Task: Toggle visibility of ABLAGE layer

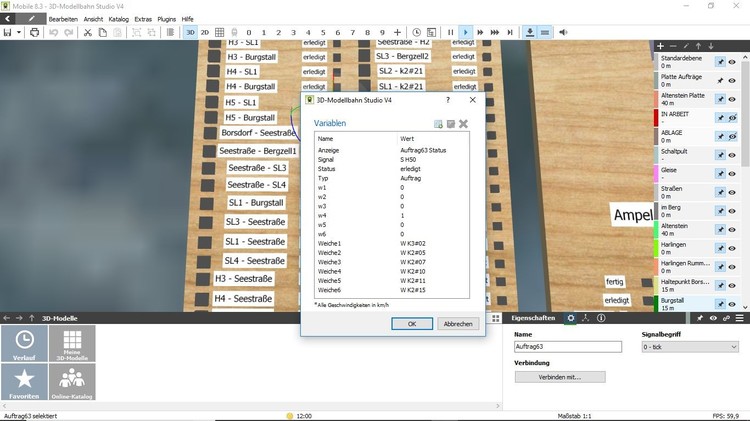Action: [x=732, y=136]
